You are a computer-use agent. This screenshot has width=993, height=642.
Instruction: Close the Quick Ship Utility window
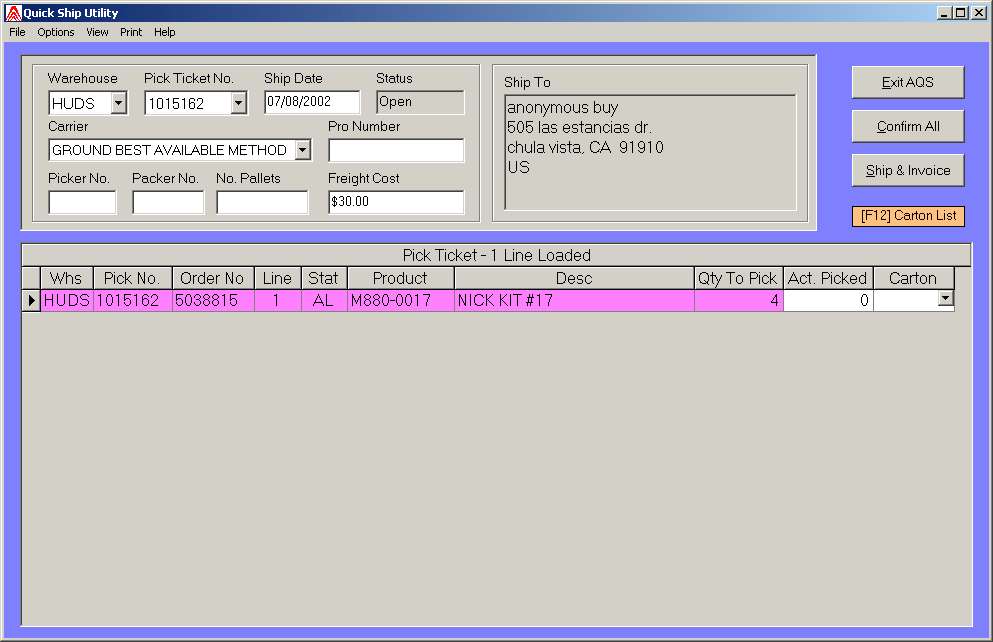(x=978, y=13)
